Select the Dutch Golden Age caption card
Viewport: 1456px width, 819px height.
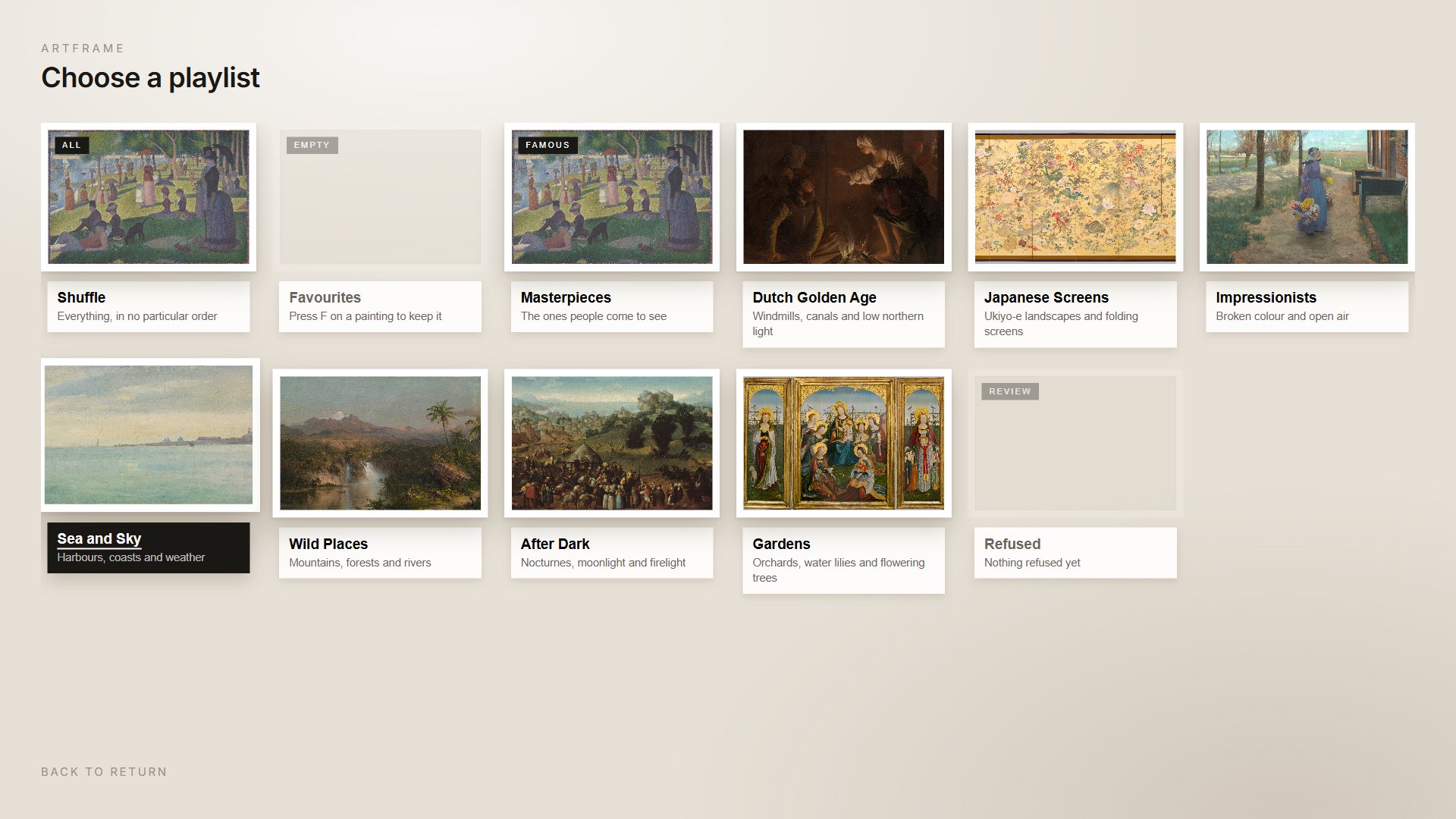(843, 314)
